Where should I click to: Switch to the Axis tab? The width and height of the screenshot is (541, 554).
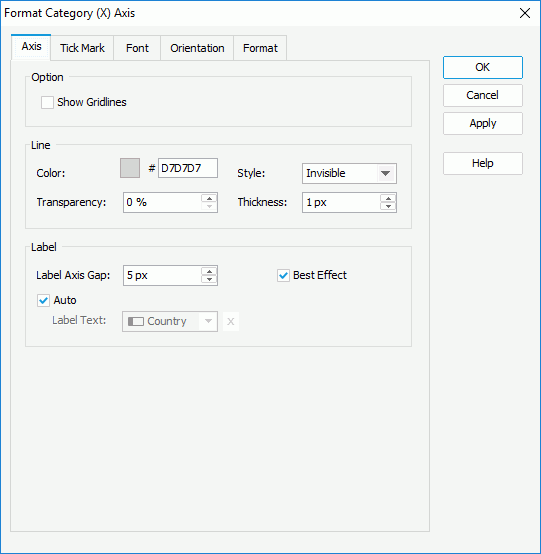tap(31, 47)
